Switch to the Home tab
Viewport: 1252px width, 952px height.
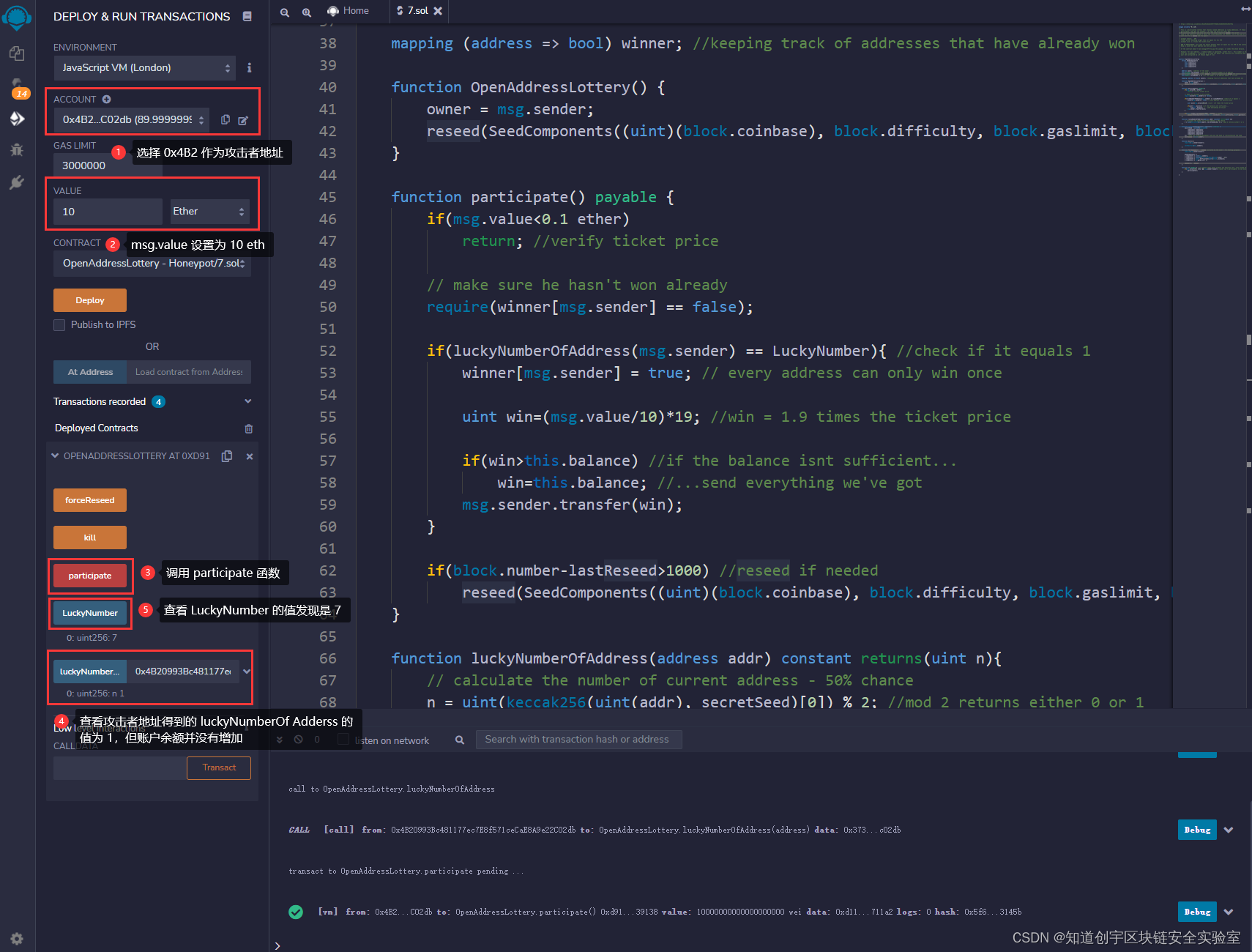coord(349,11)
